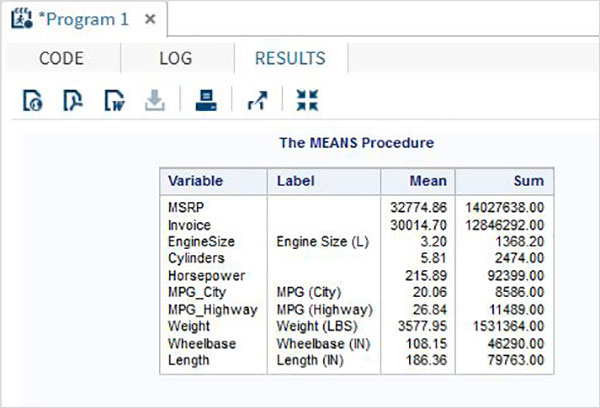
Task: Close the Program 1 tab
Action: (150, 19)
